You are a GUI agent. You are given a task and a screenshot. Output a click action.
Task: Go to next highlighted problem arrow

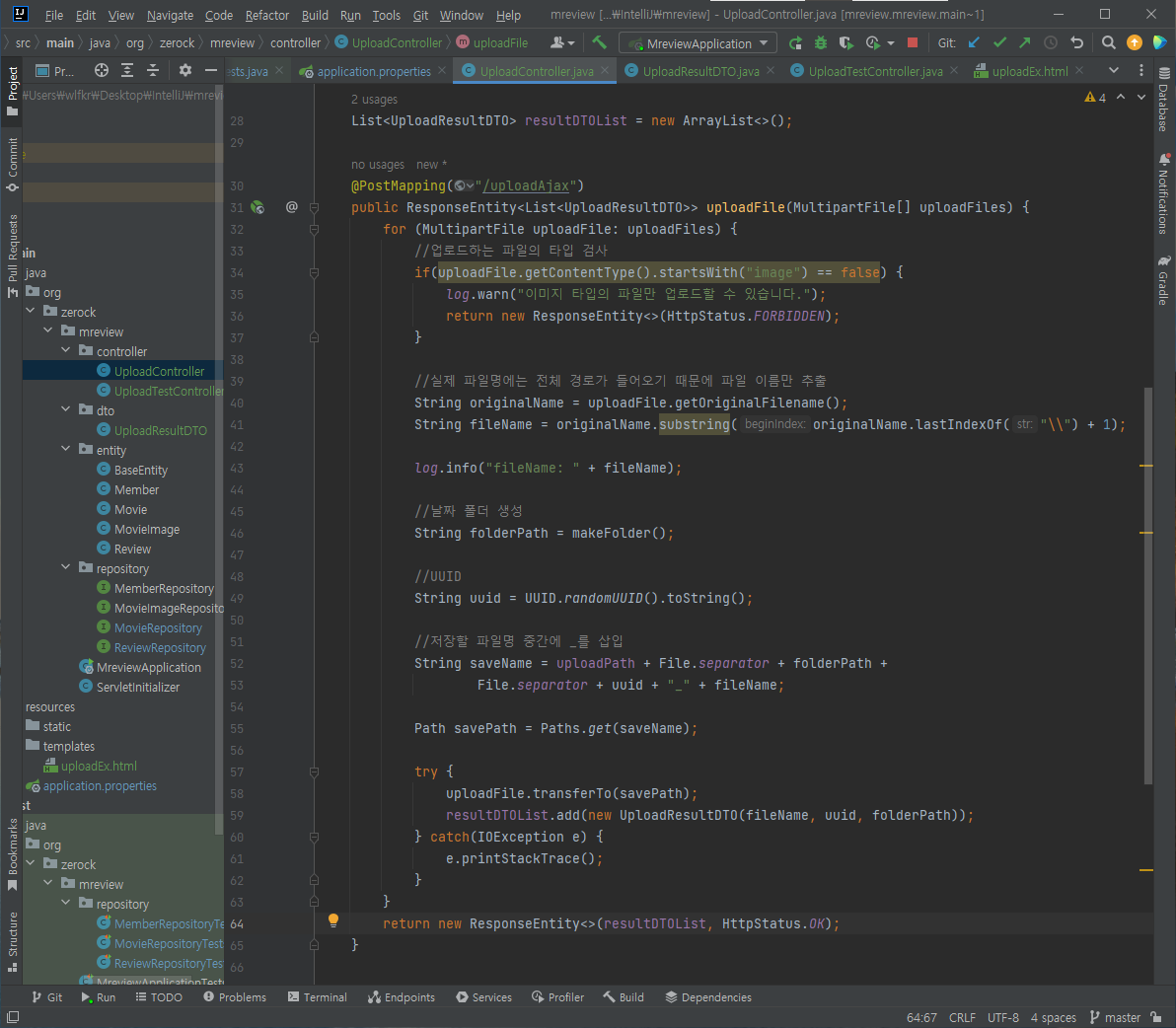click(x=1141, y=98)
